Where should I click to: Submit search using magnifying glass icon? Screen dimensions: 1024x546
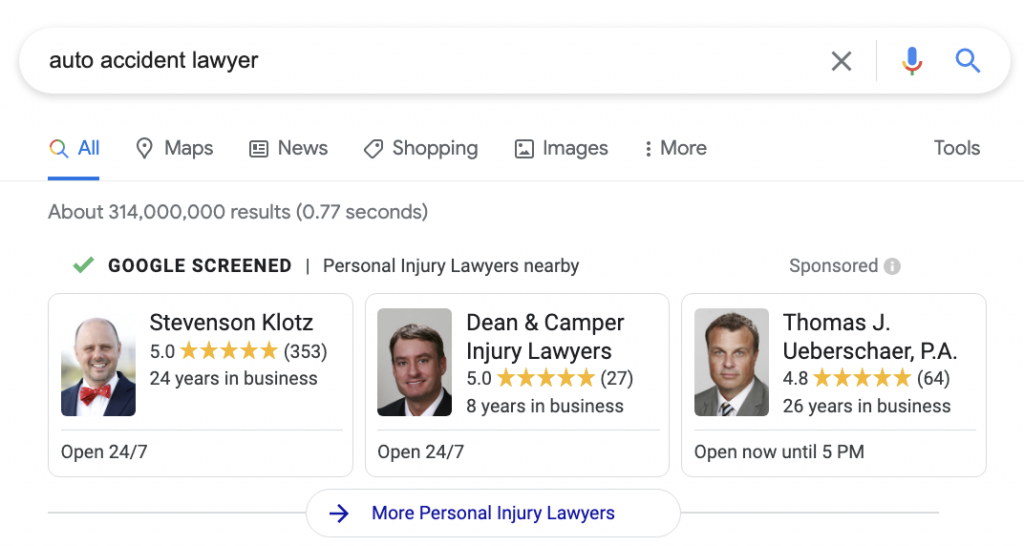pyautogui.click(x=967, y=61)
